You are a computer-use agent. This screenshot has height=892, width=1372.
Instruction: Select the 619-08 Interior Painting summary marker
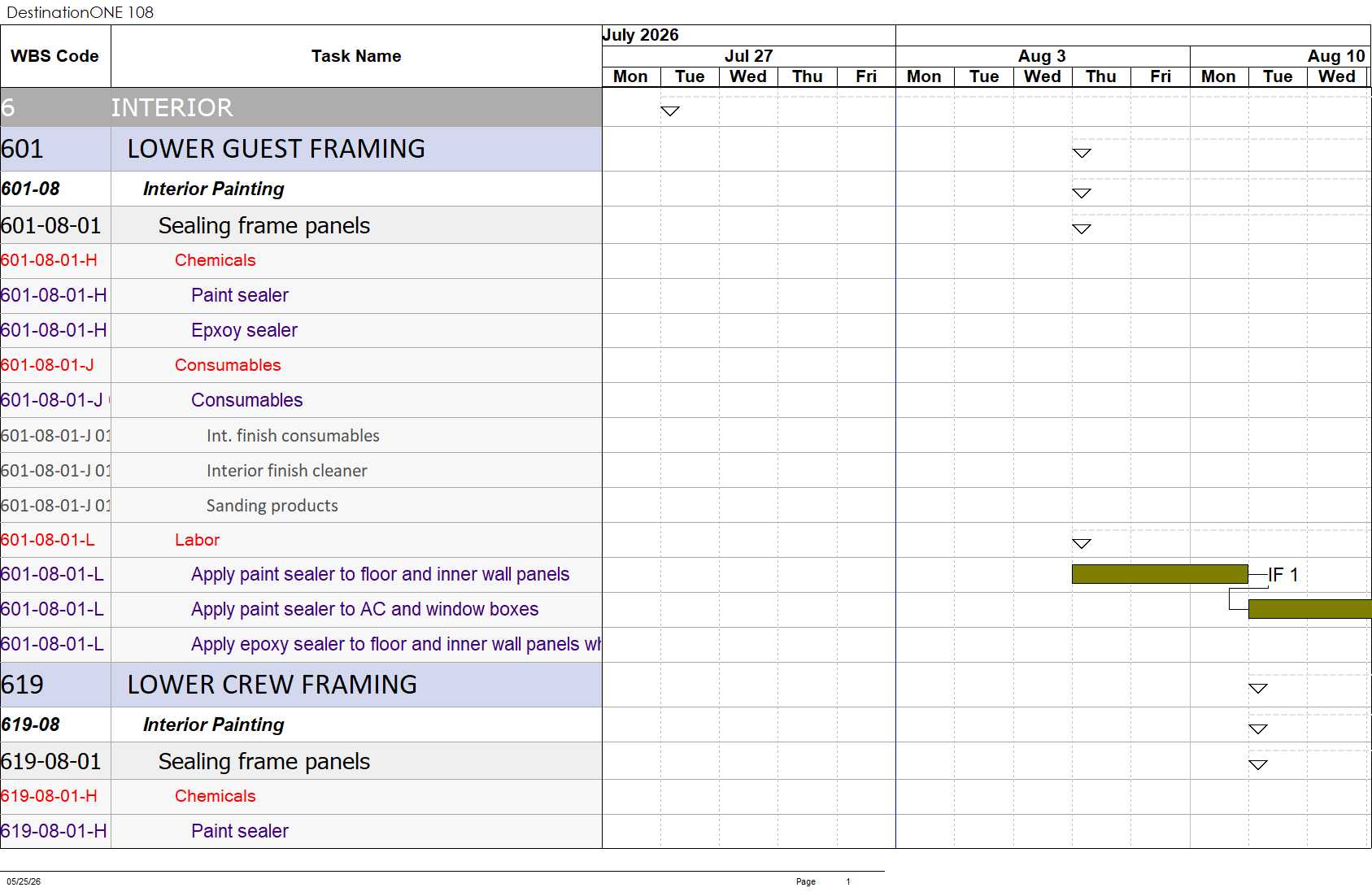(1257, 729)
